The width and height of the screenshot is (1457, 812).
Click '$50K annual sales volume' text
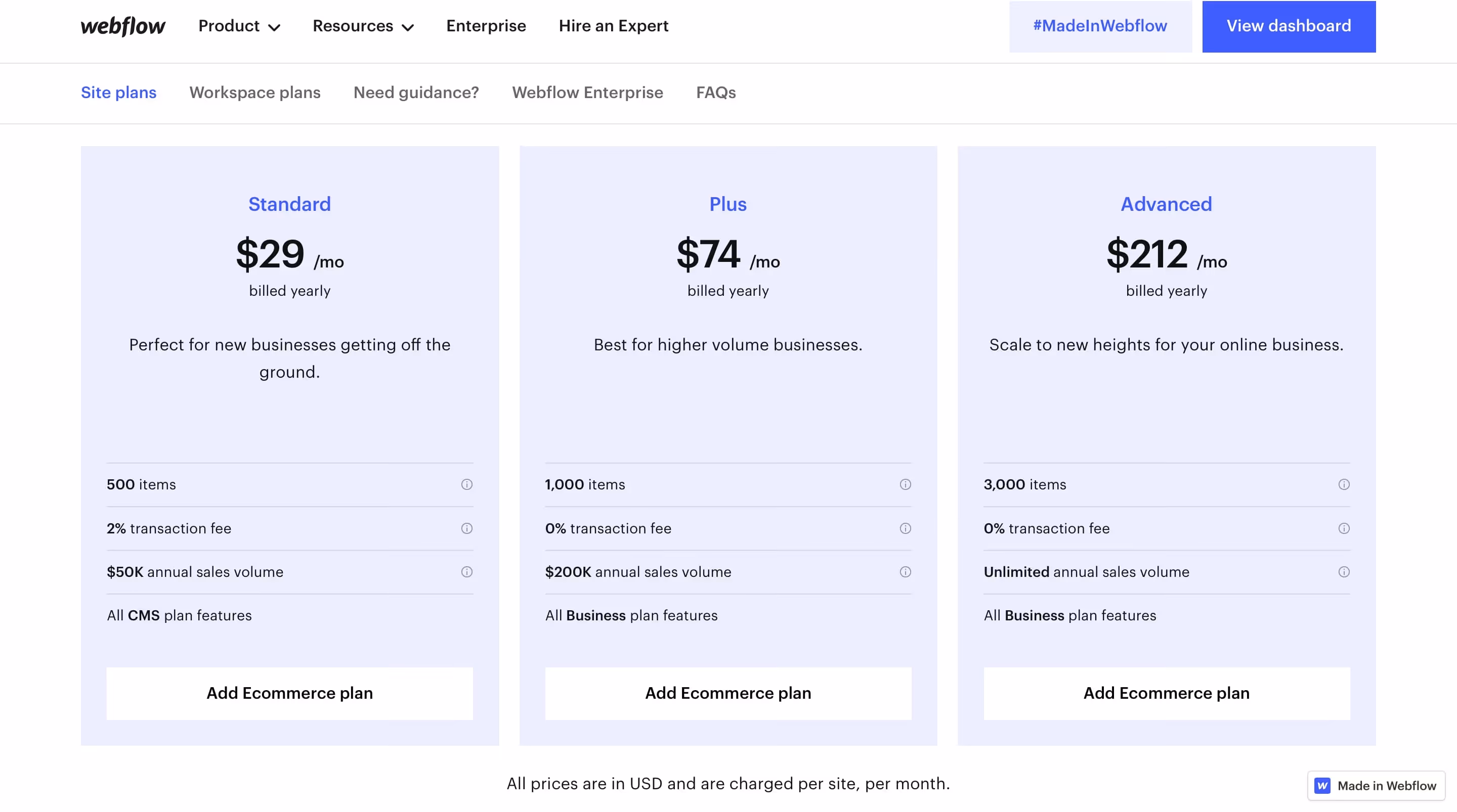(x=195, y=572)
